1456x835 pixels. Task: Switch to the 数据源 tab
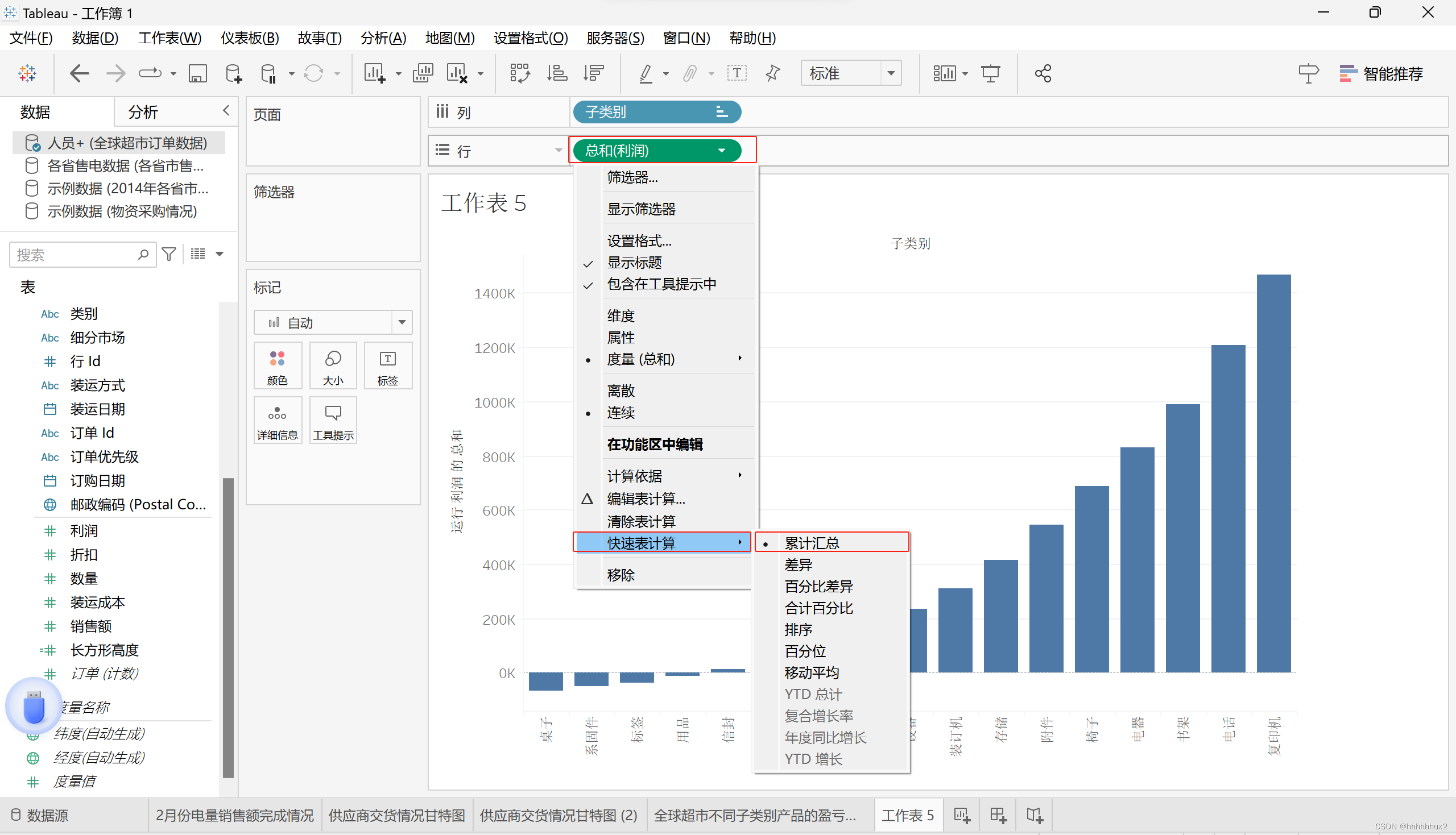point(40,815)
